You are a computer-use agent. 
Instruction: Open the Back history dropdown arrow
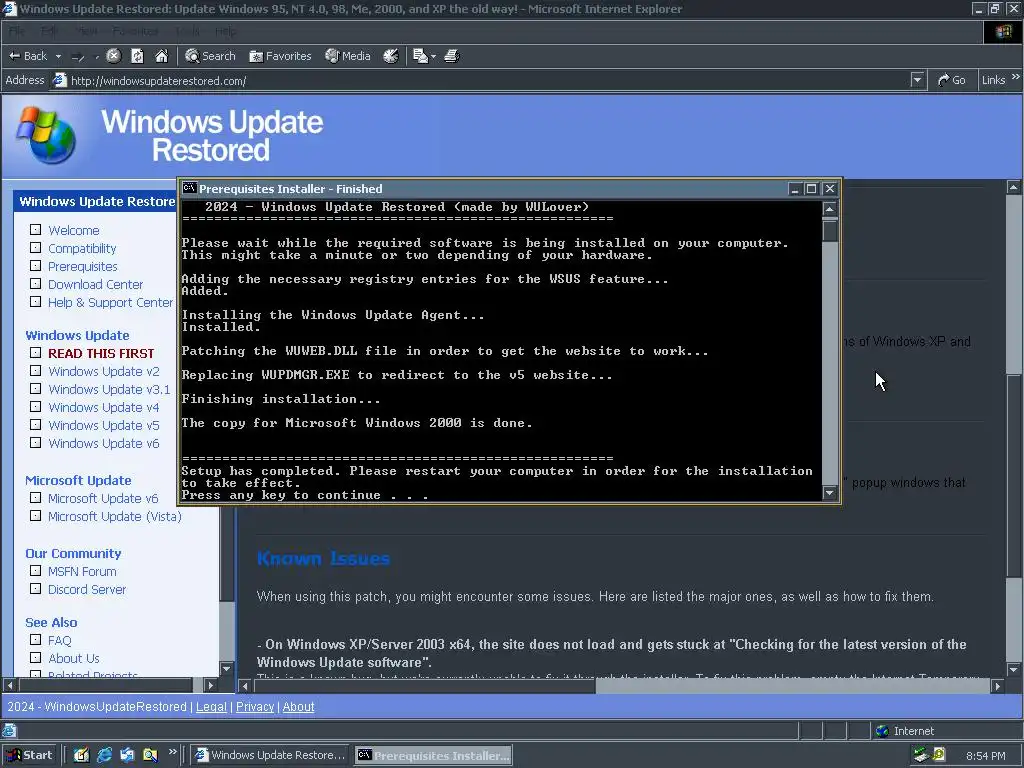tap(58, 57)
